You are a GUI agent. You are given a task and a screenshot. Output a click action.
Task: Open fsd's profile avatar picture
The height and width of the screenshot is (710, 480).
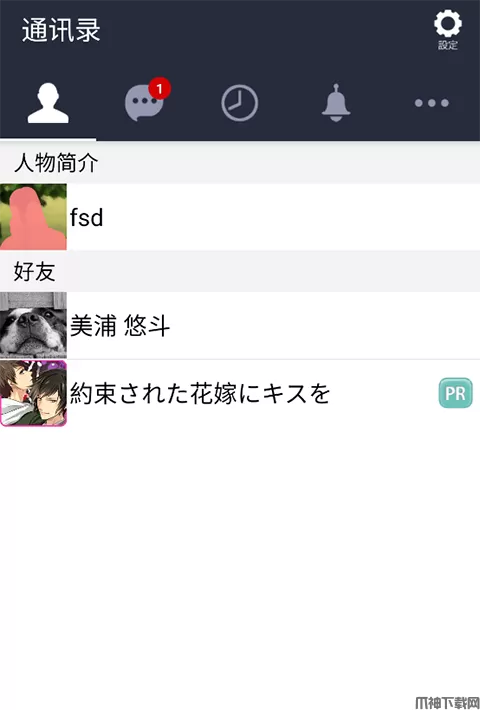point(33,217)
